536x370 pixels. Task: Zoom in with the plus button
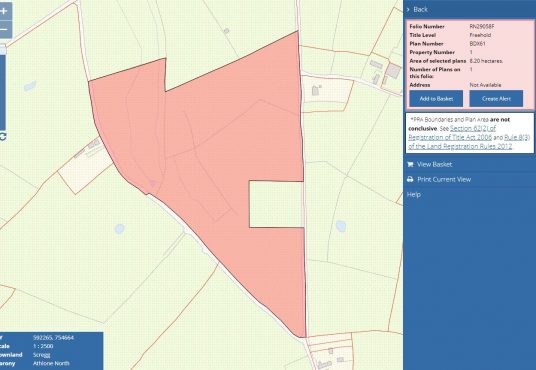[4, 11]
